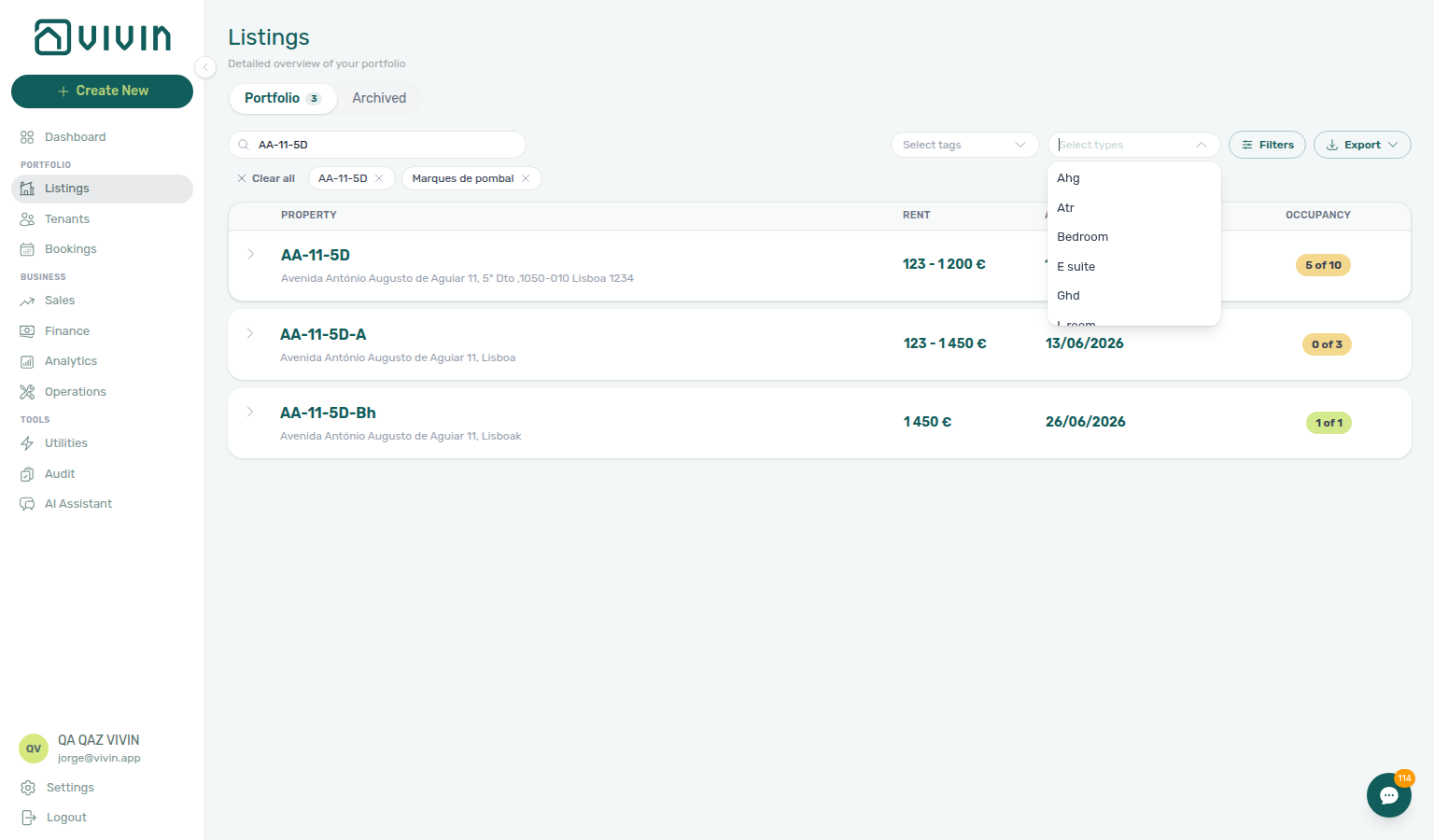Click the 13/06/2026 date

[1085, 343]
